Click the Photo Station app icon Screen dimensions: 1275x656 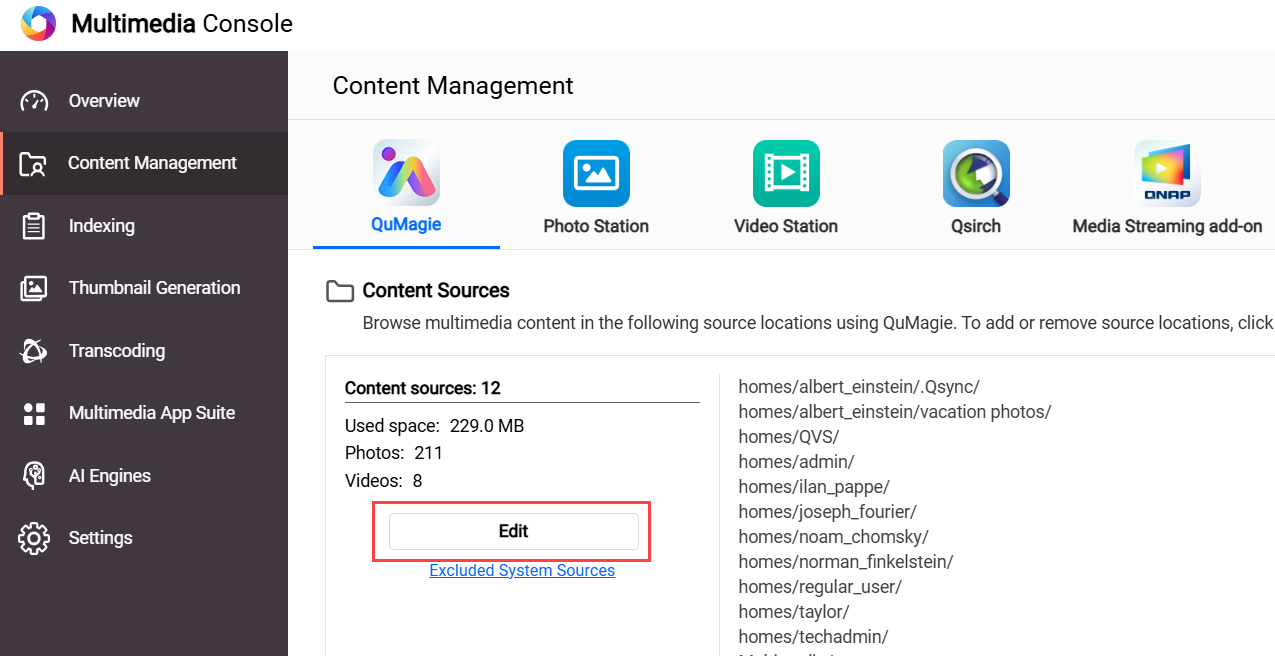click(596, 173)
